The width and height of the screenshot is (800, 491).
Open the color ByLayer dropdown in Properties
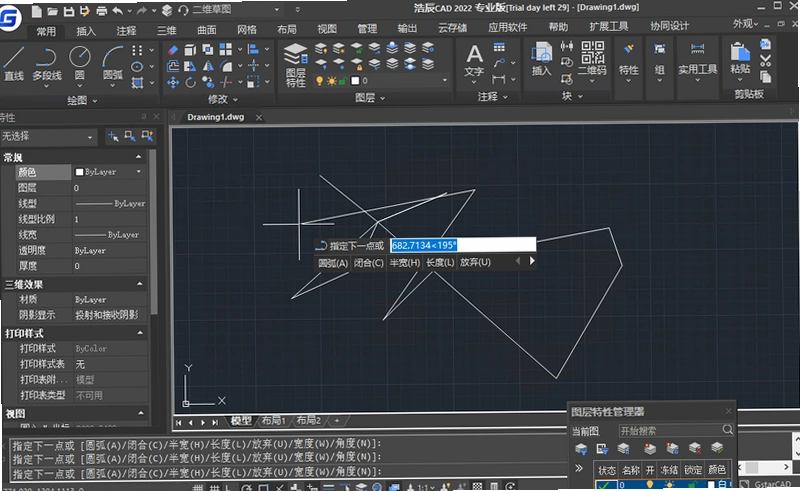[138, 172]
